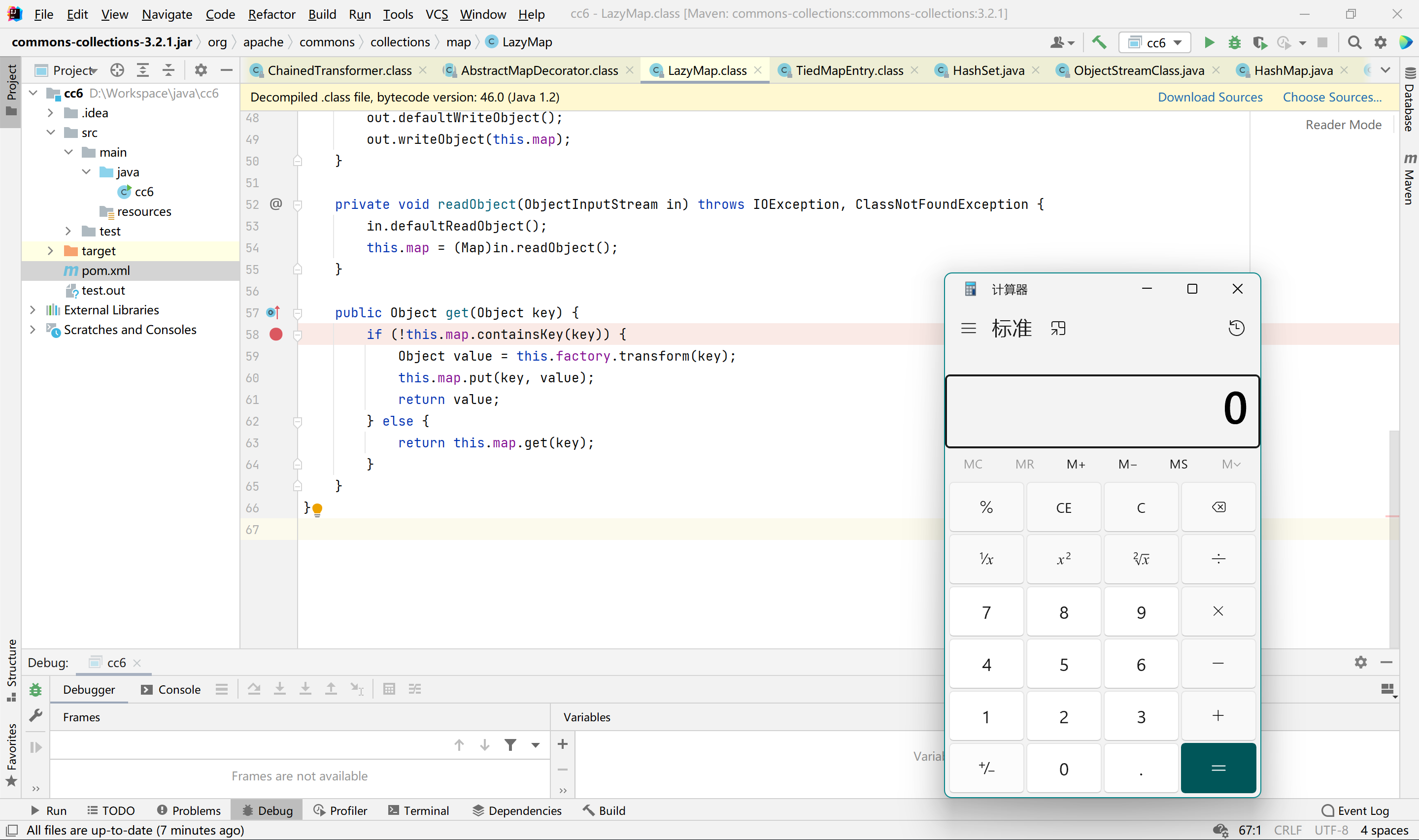Open Calculator history clock icon
1419x840 pixels.
1237,328
